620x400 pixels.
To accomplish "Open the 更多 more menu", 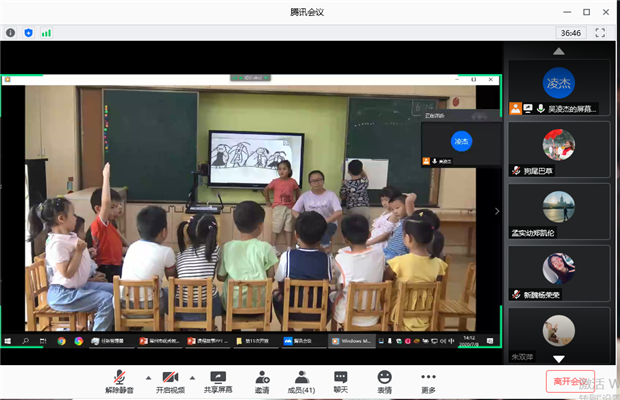I will click(x=428, y=381).
